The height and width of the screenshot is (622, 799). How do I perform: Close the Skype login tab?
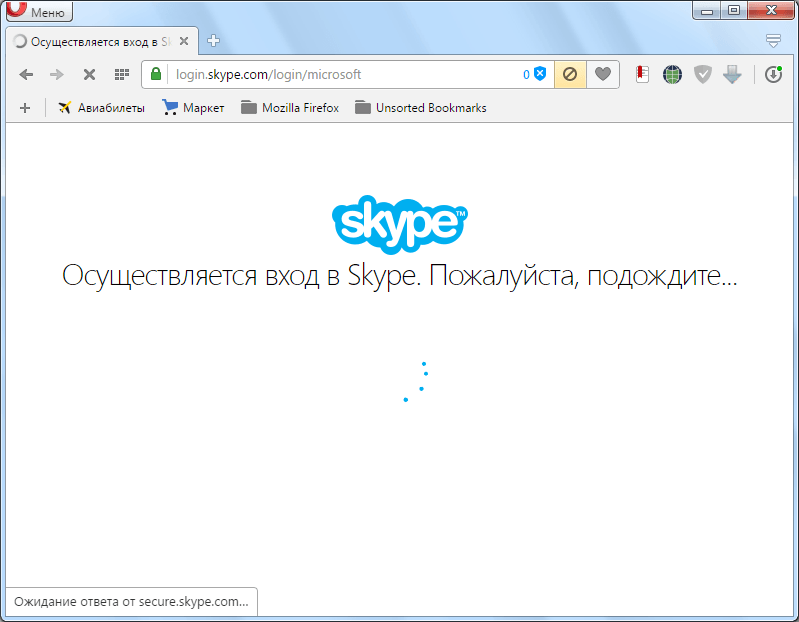pyautogui.click(x=184, y=41)
